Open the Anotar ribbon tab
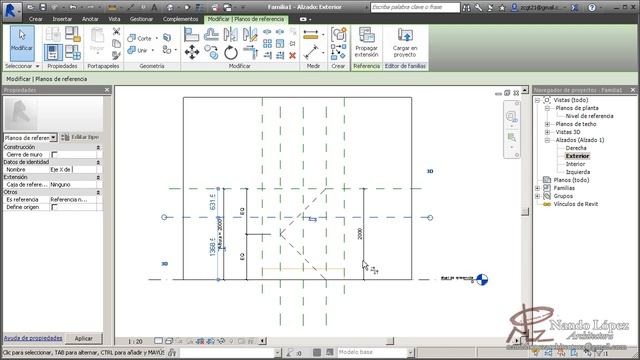Screen dimensions: 640x360 (x=90, y=19)
